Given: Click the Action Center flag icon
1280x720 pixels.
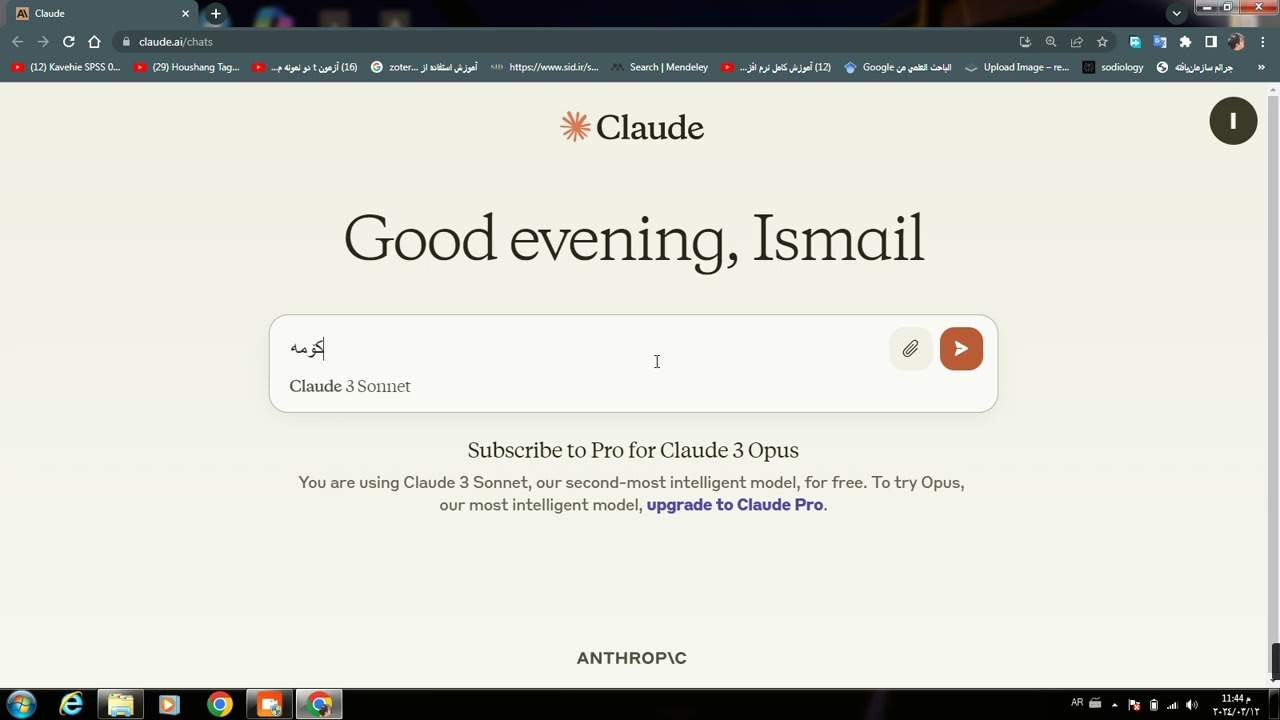Looking at the screenshot, I should 1134,705.
